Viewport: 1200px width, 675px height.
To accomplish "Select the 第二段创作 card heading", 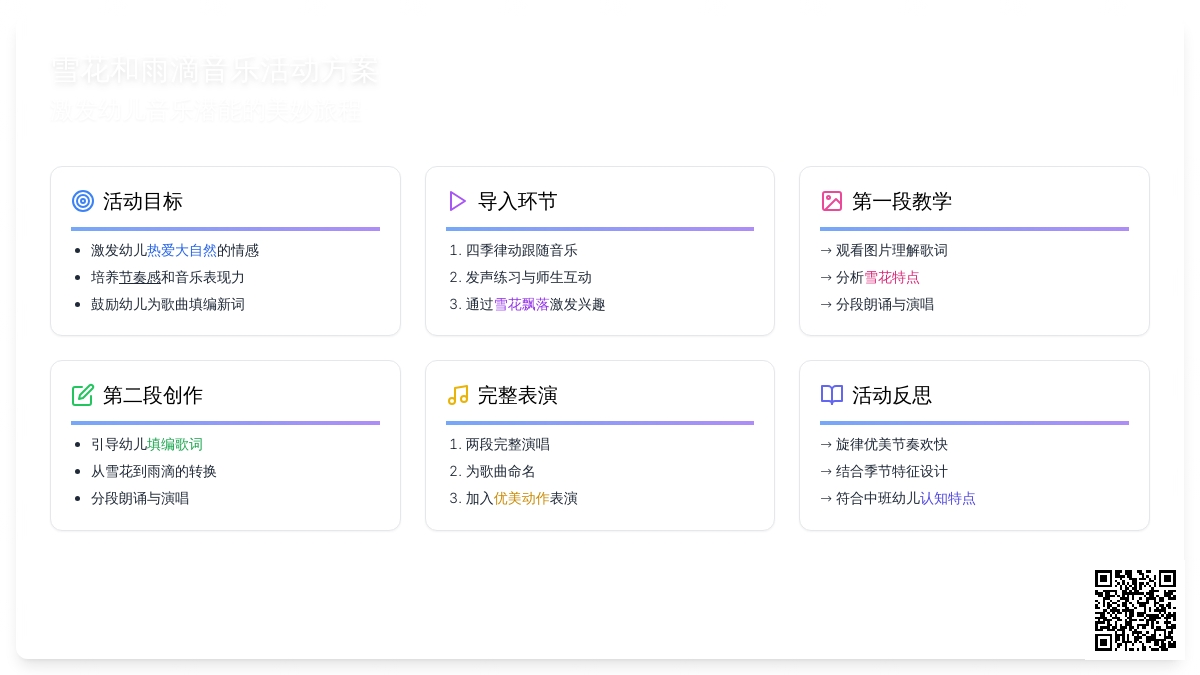I will click(153, 395).
